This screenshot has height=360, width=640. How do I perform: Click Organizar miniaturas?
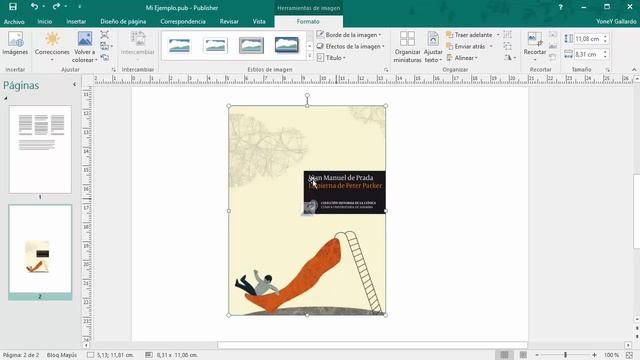(x=407, y=47)
